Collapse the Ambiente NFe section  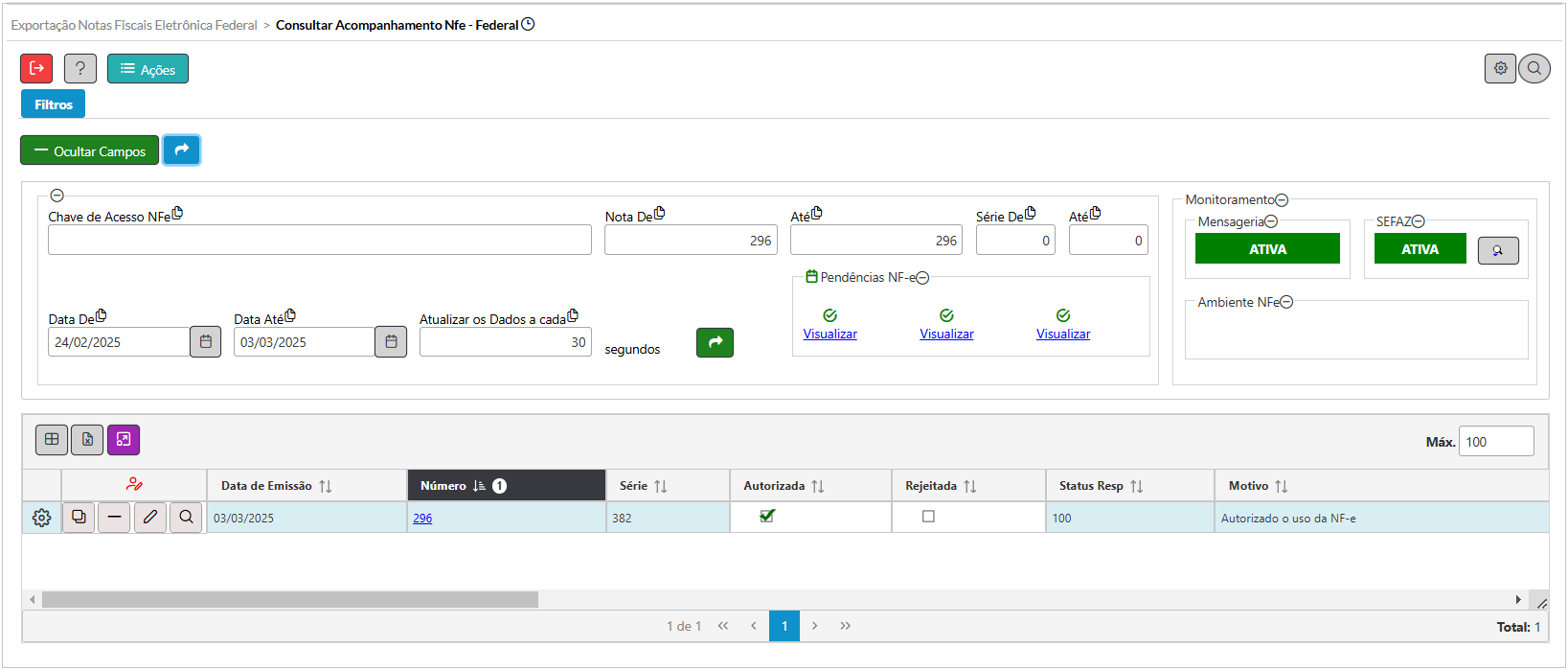[x=1286, y=302]
